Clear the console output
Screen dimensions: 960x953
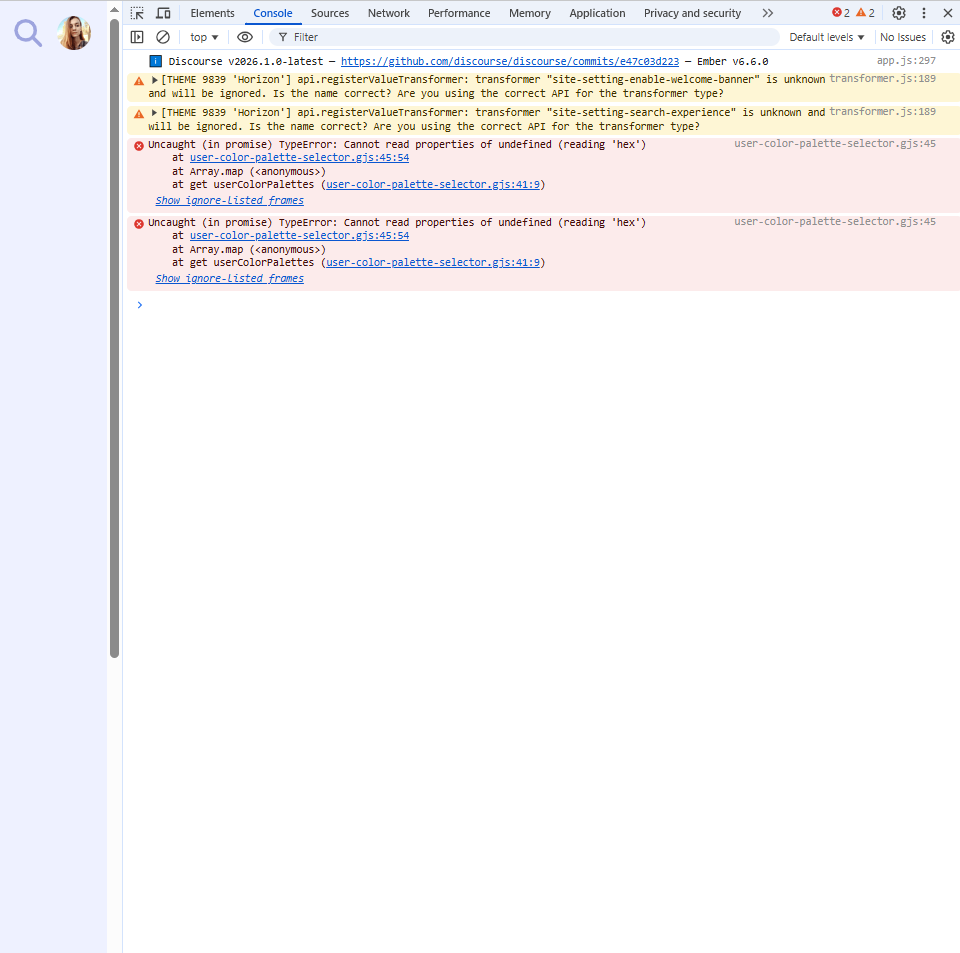[163, 37]
